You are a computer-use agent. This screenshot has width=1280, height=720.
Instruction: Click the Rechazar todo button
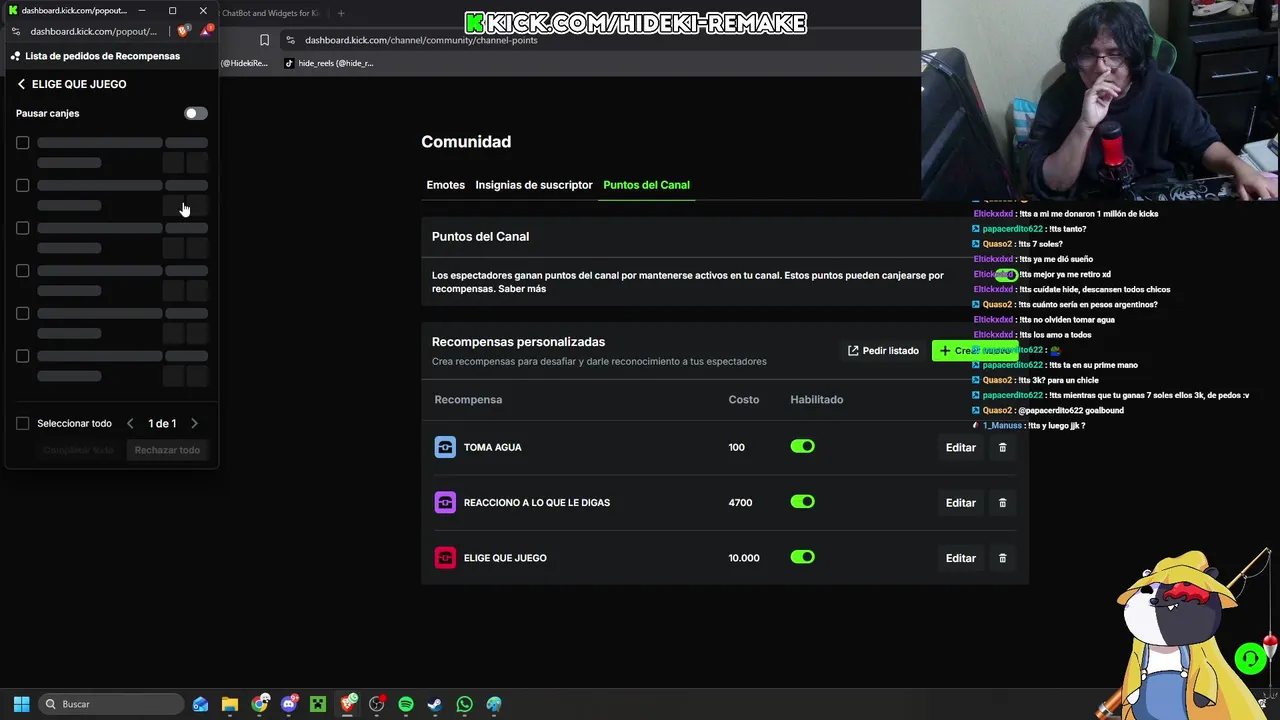[167, 450]
